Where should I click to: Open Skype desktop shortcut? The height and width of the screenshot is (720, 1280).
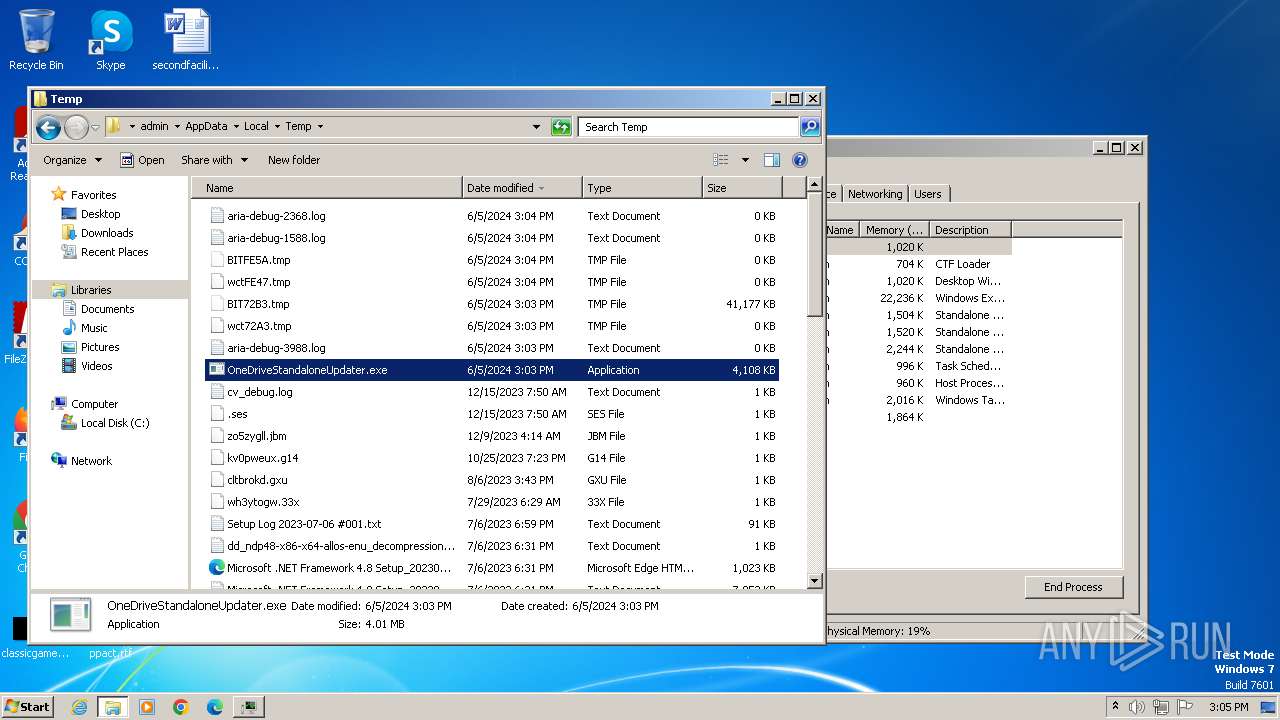click(x=110, y=40)
